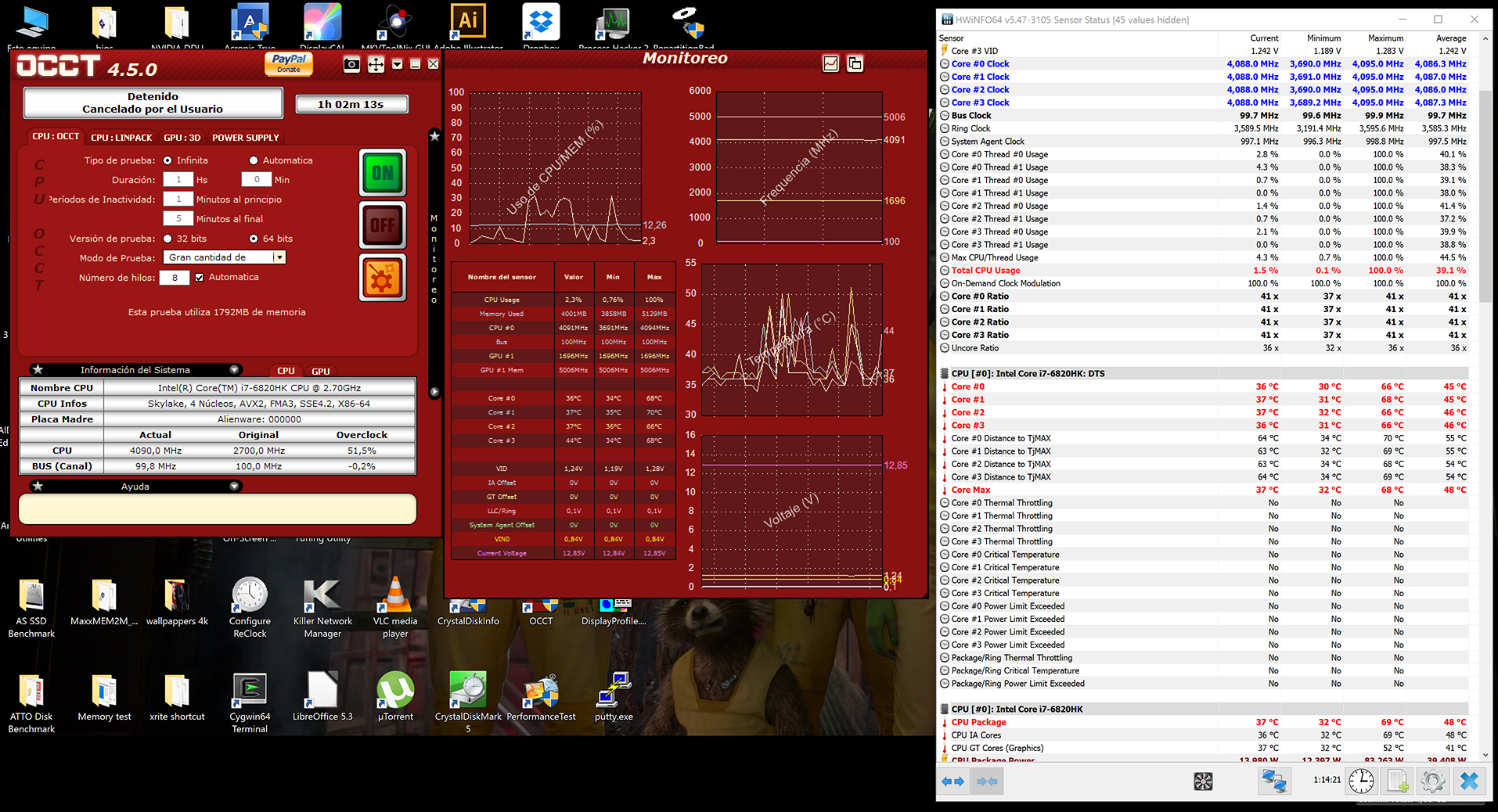Open the Adobe Illustrator desktop icon
The width and height of the screenshot is (1498, 812).
pyautogui.click(x=468, y=26)
